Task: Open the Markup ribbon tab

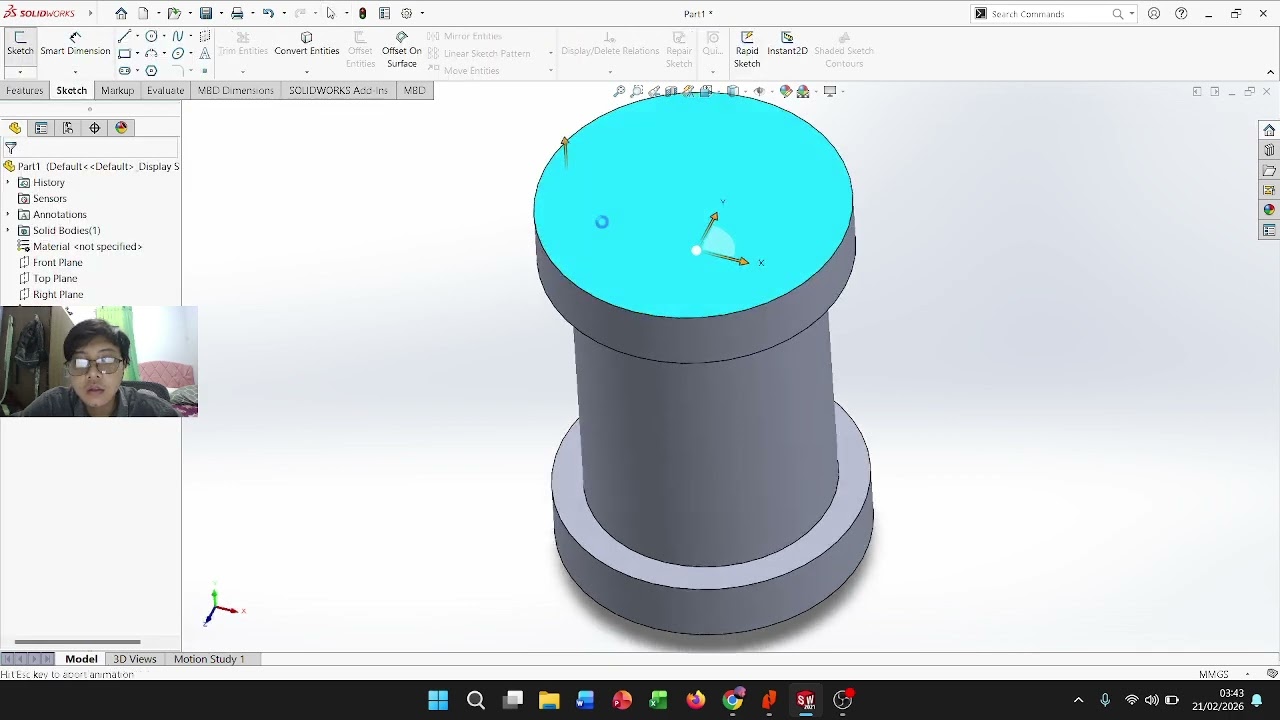Action: pos(117,91)
